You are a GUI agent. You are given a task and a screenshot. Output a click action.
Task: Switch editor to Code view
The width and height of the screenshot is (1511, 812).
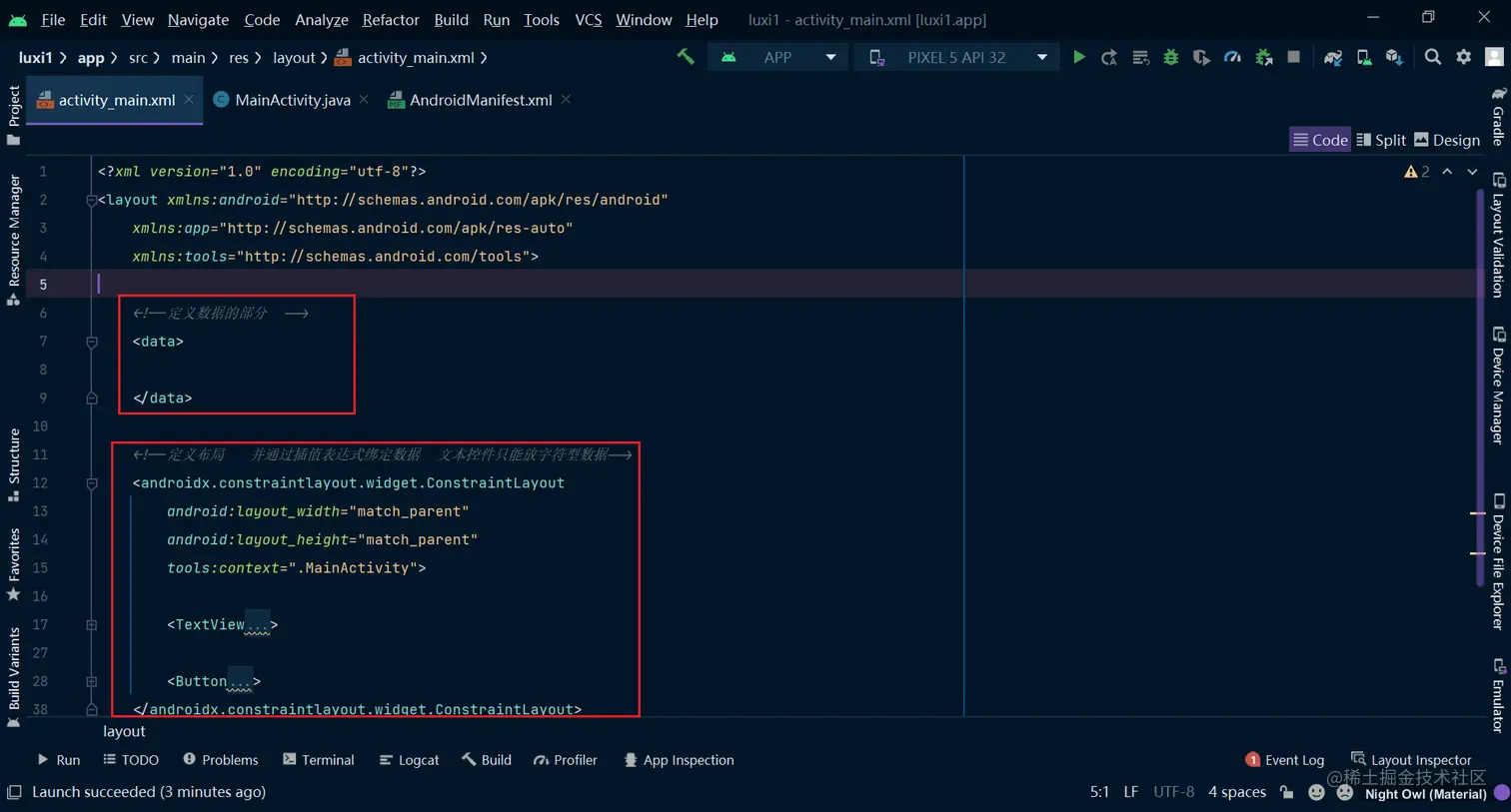coord(1320,140)
